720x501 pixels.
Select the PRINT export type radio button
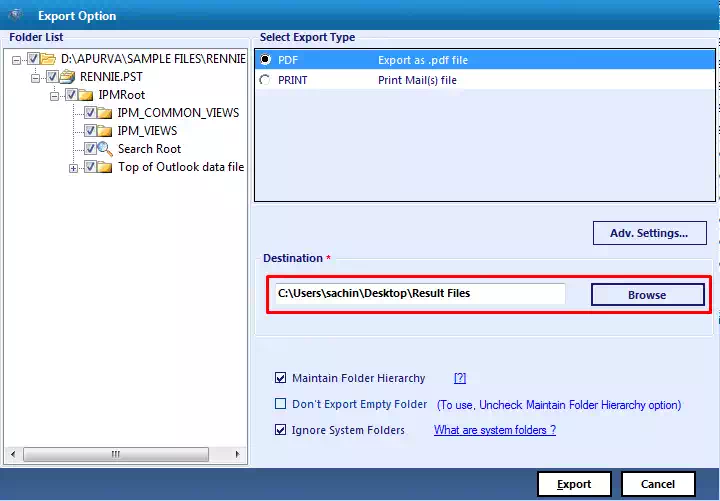[265, 80]
